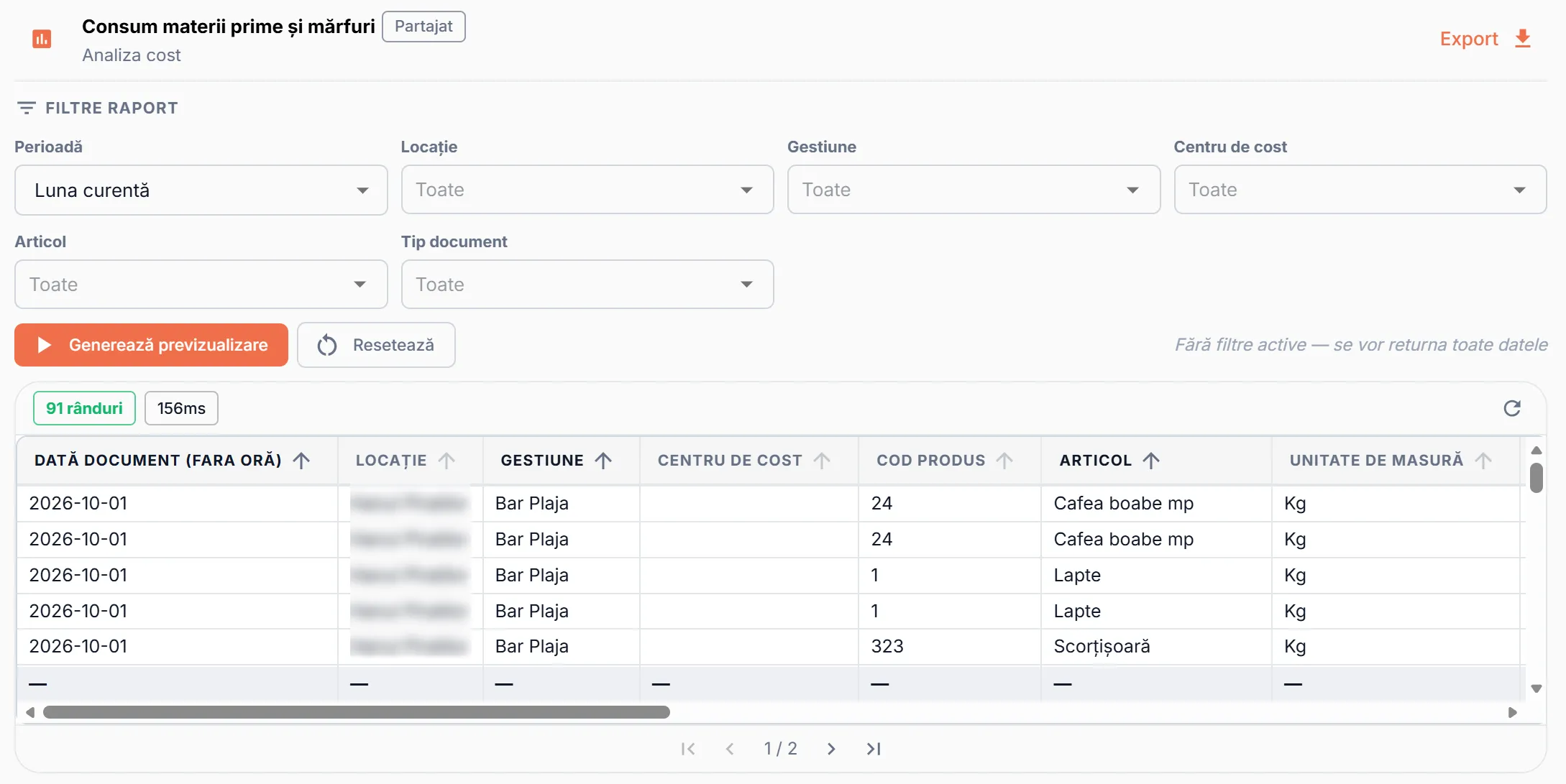Click the table scroll-right arrow
1566x784 pixels.
point(1512,712)
